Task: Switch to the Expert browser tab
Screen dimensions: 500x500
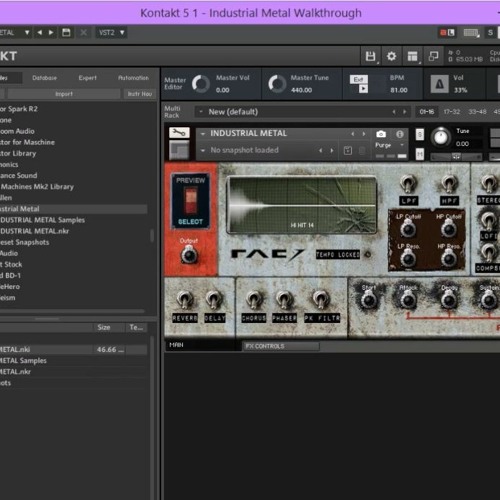Action: click(x=88, y=78)
